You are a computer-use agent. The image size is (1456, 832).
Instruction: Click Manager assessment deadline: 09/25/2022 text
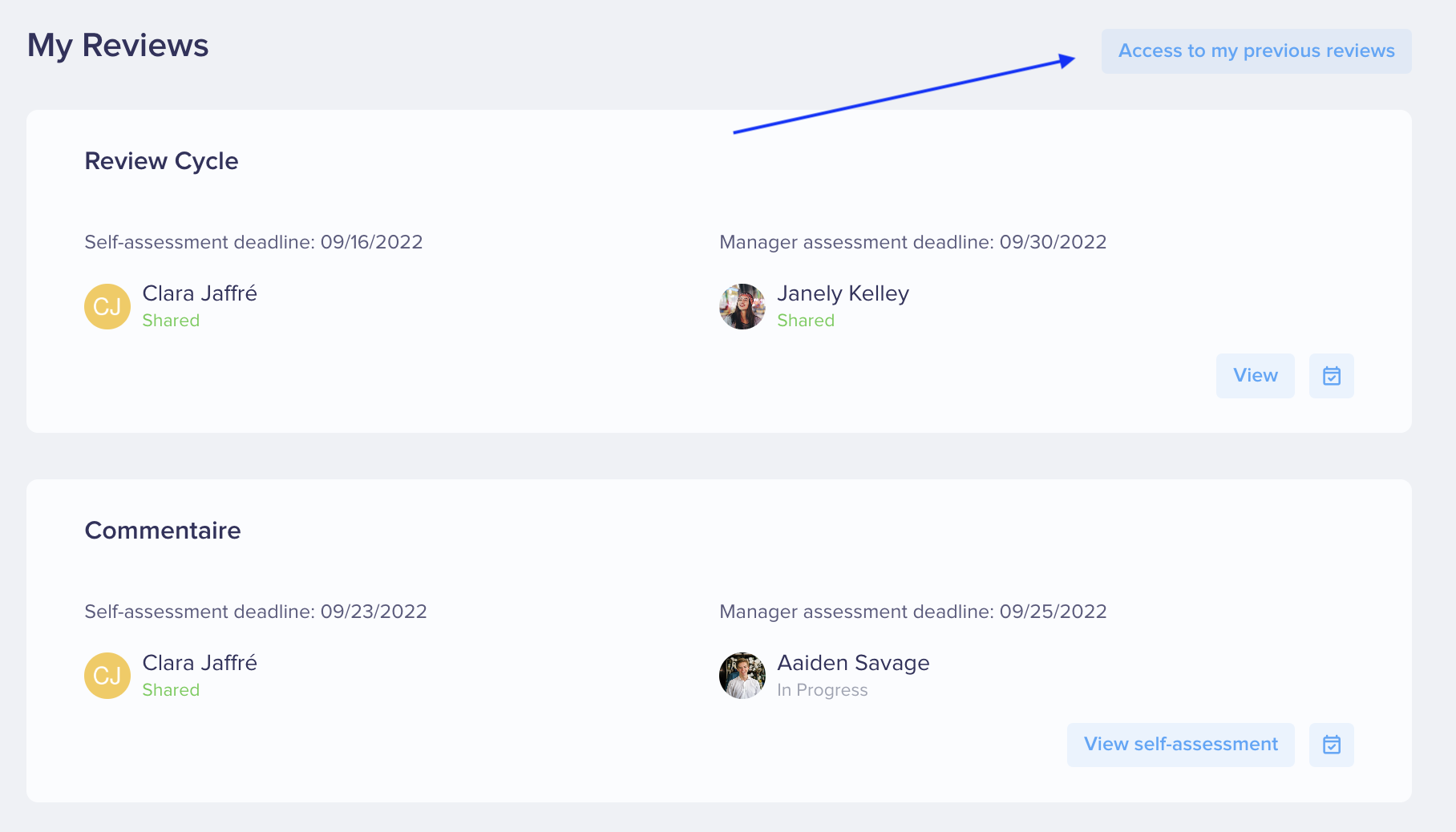pyautogui.click(x=913, y=612)
